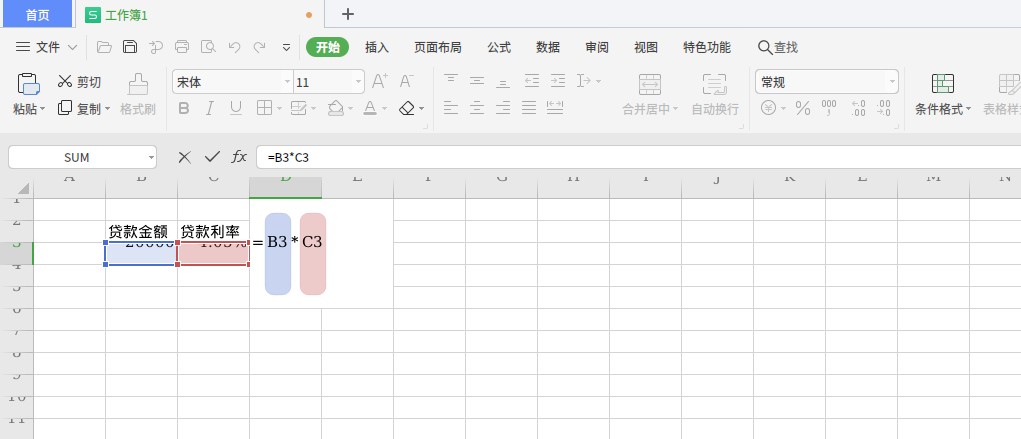This screenshot has height=439, width=1021.
Task: Align text right
Action: 503,107
